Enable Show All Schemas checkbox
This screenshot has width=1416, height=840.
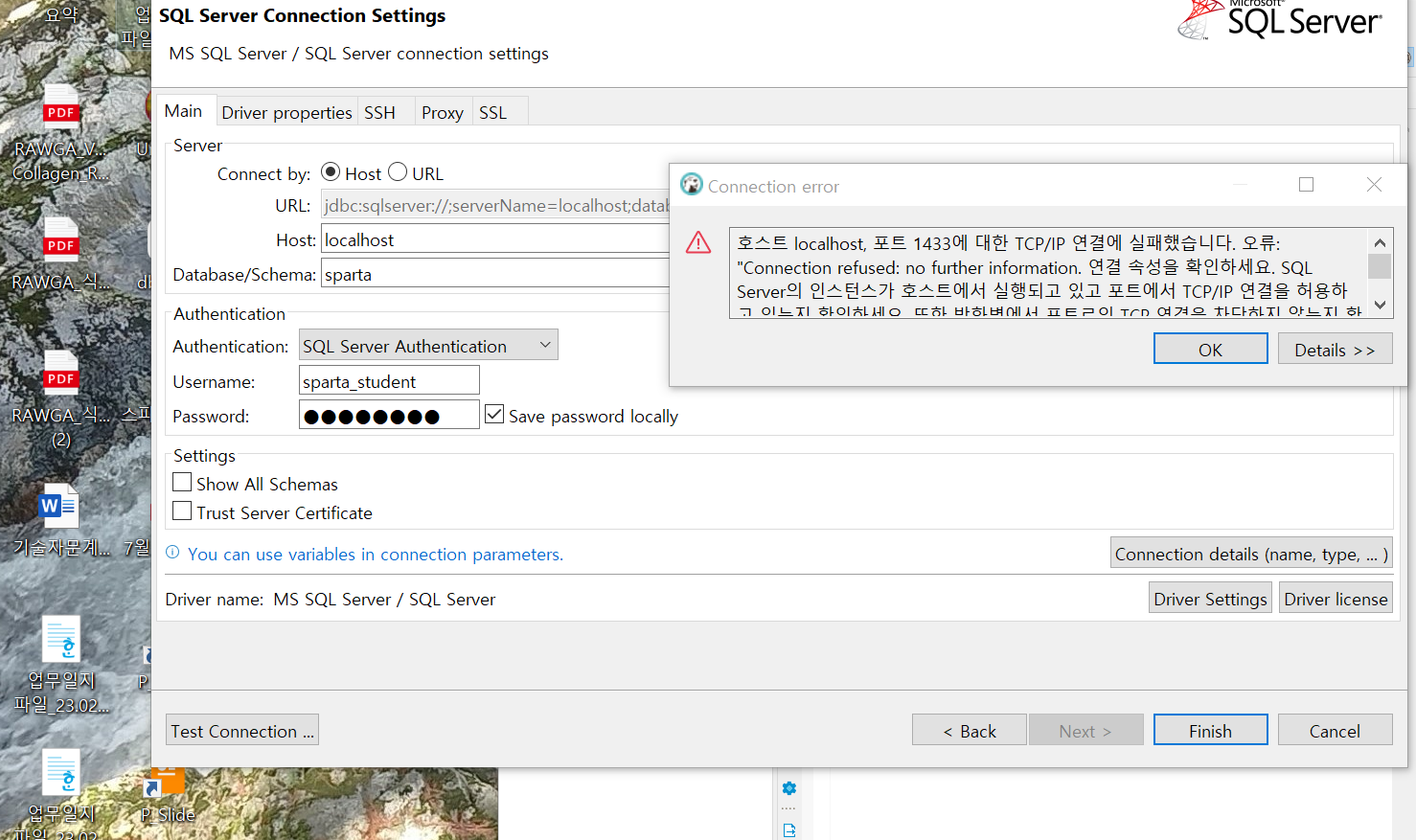182,483
